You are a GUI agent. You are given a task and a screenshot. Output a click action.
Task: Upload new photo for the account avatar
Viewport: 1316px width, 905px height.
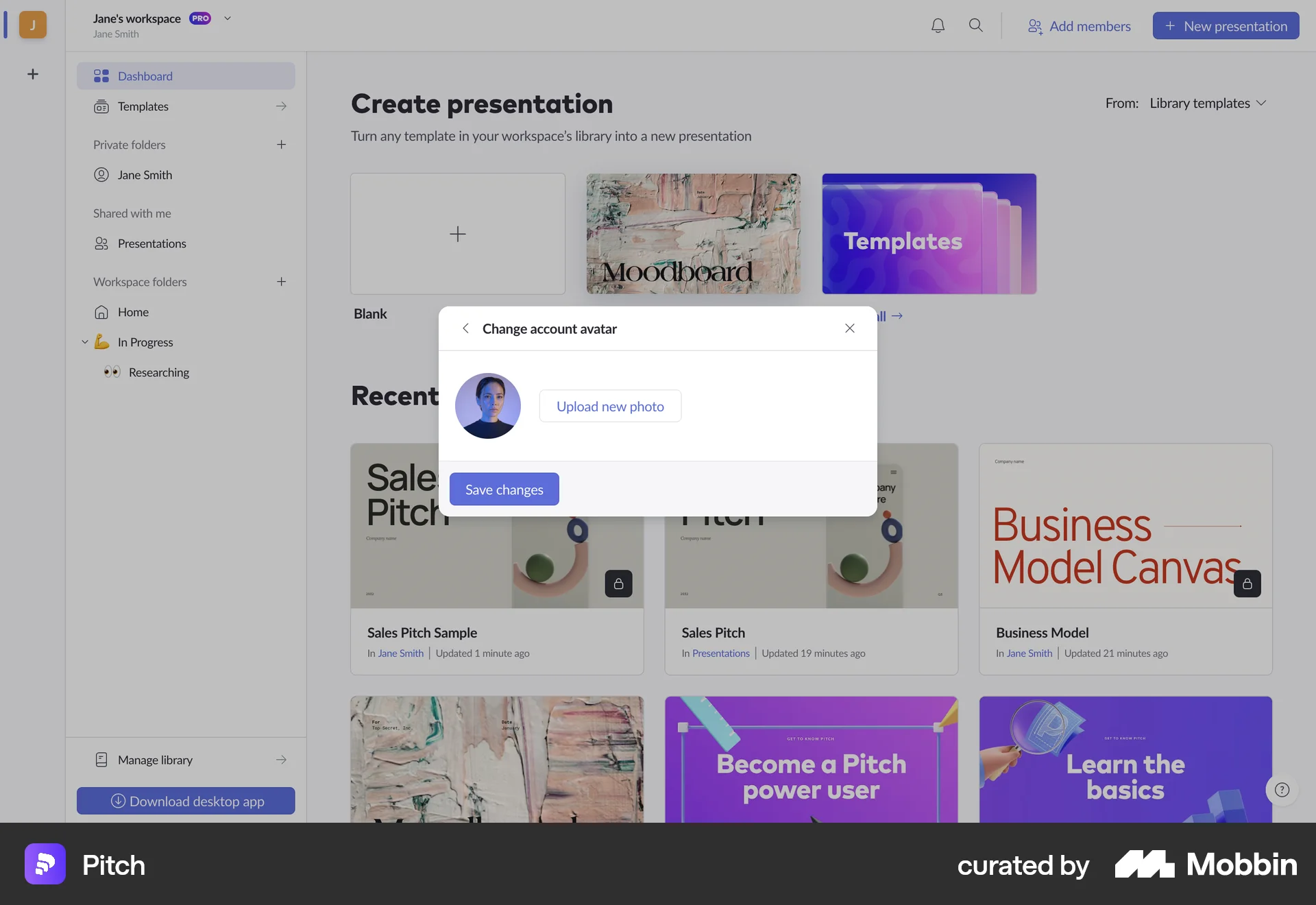coord(609,406)
